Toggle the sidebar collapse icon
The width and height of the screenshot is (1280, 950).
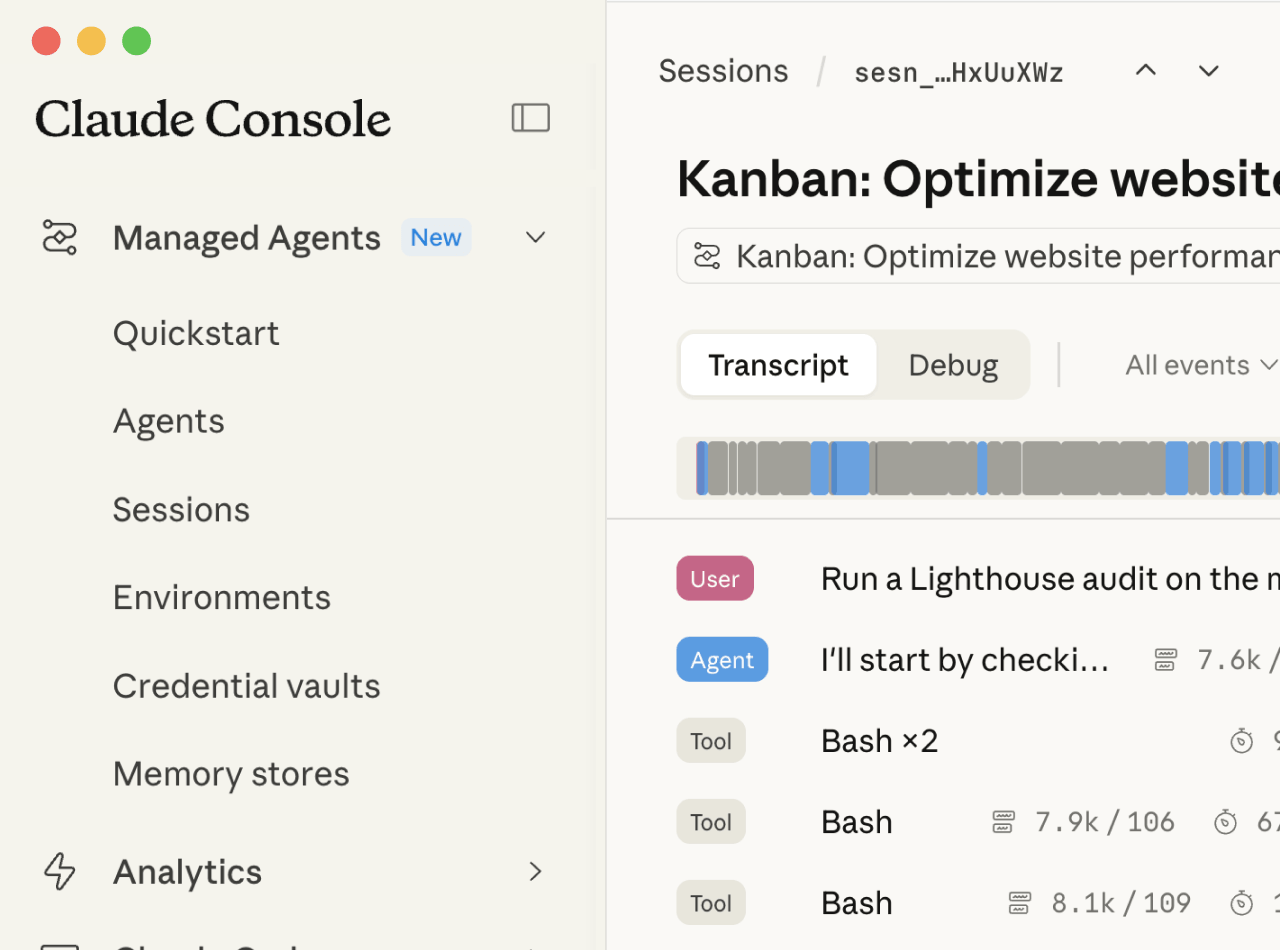tap(531, 118)
